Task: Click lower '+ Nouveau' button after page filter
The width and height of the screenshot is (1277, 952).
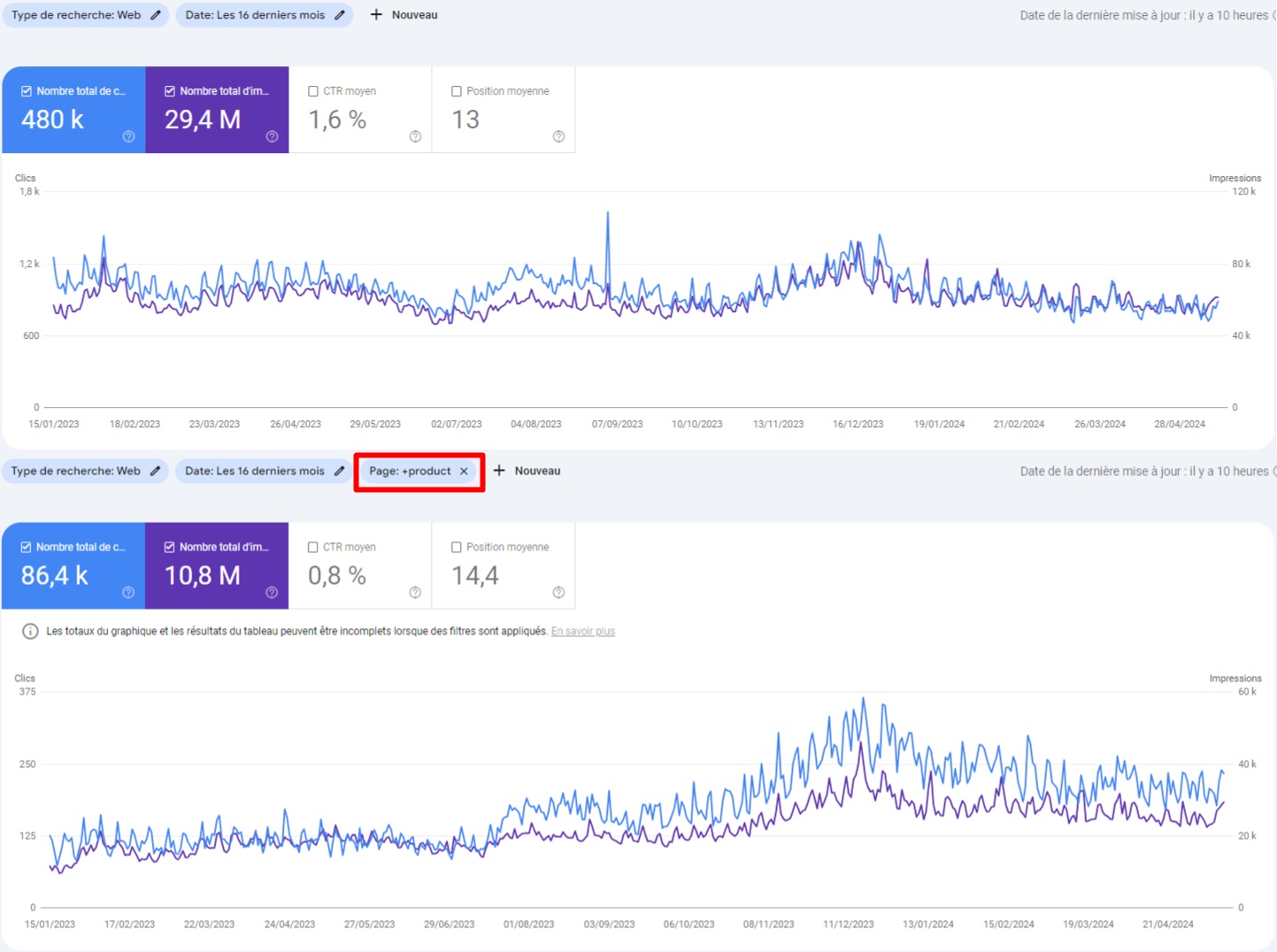Action: (527, 472)
